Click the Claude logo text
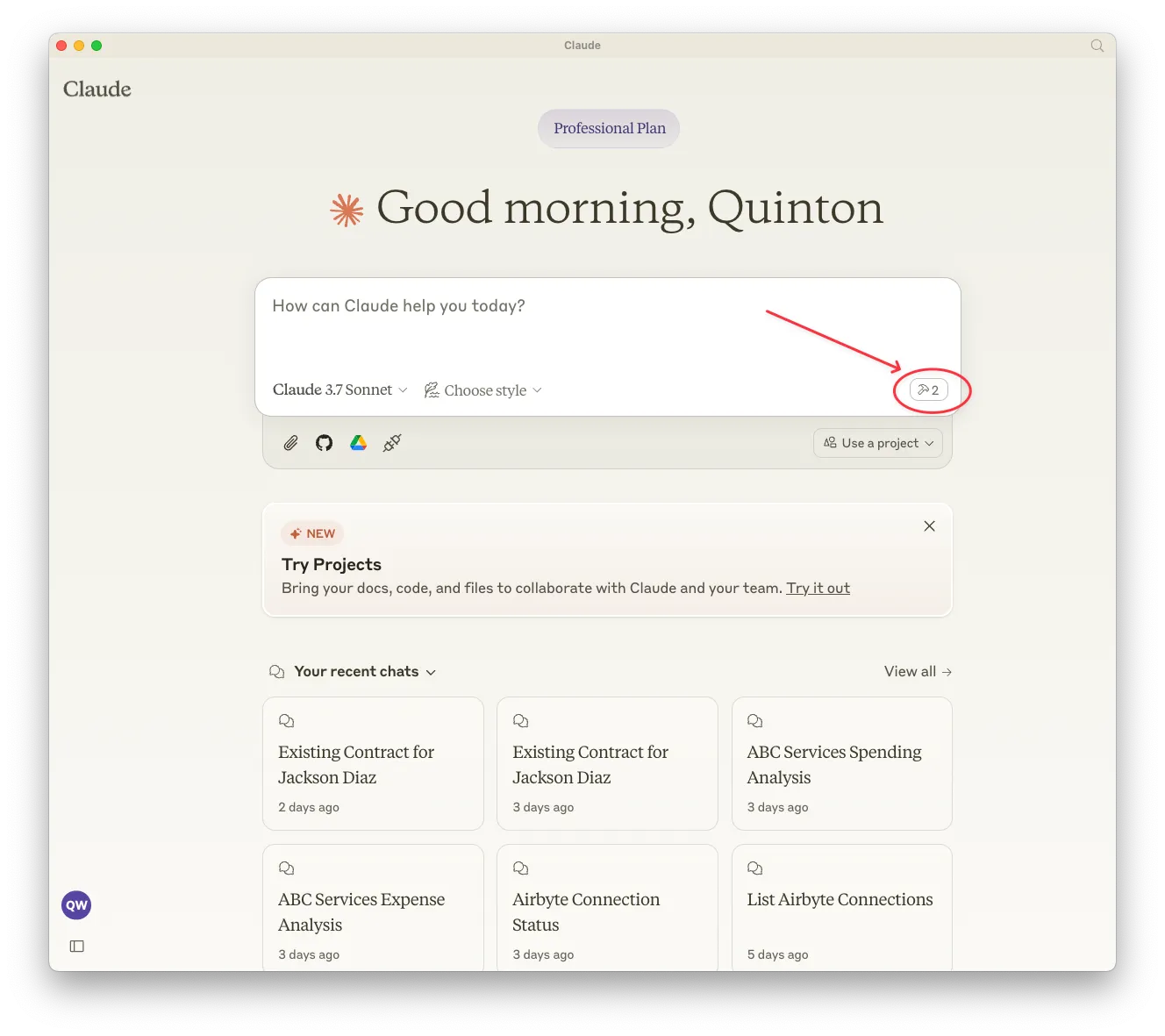Viewport: 1165px width, 1036px height. tap(97, 89)
